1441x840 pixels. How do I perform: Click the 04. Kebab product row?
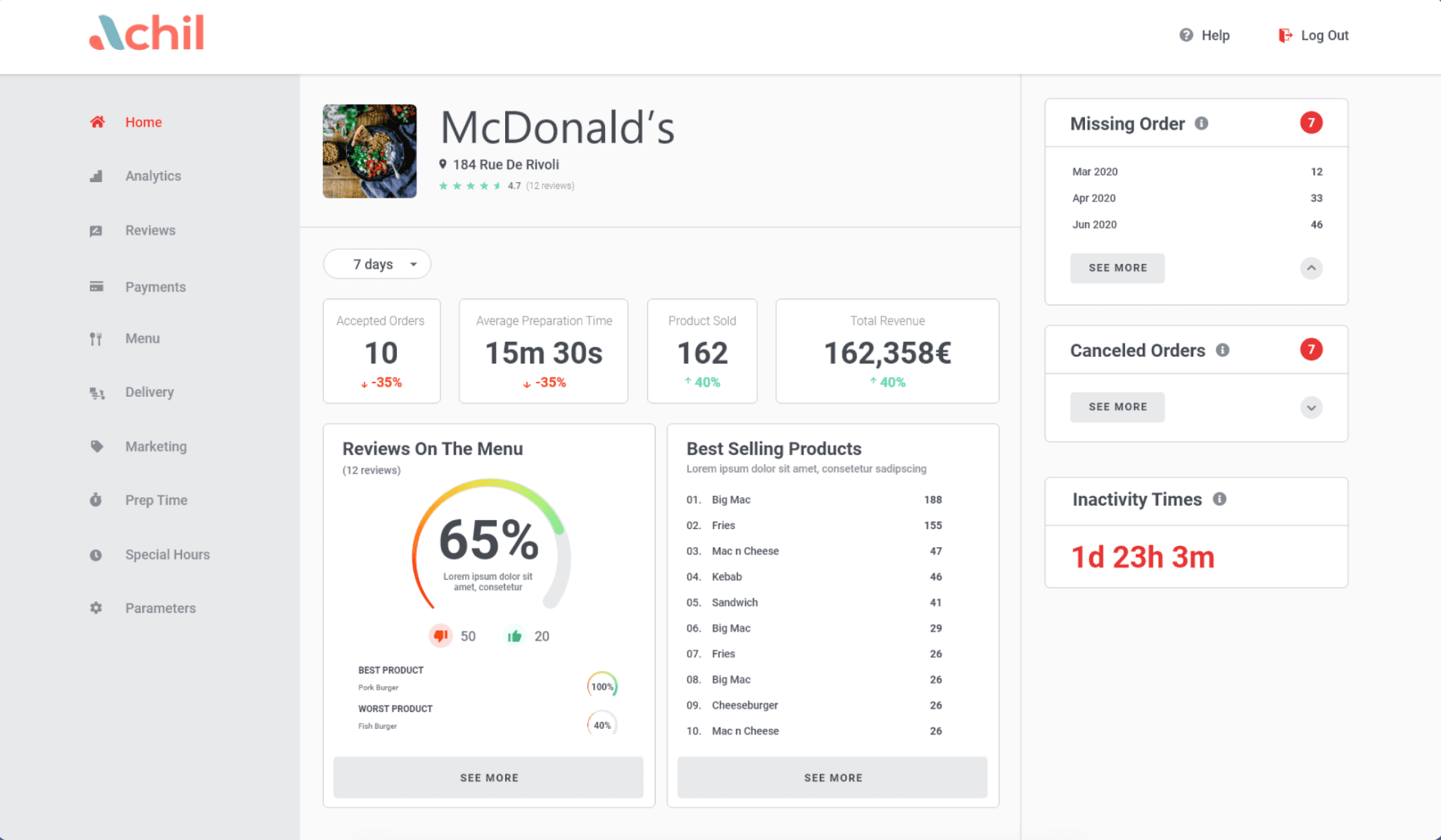point(814,577)
